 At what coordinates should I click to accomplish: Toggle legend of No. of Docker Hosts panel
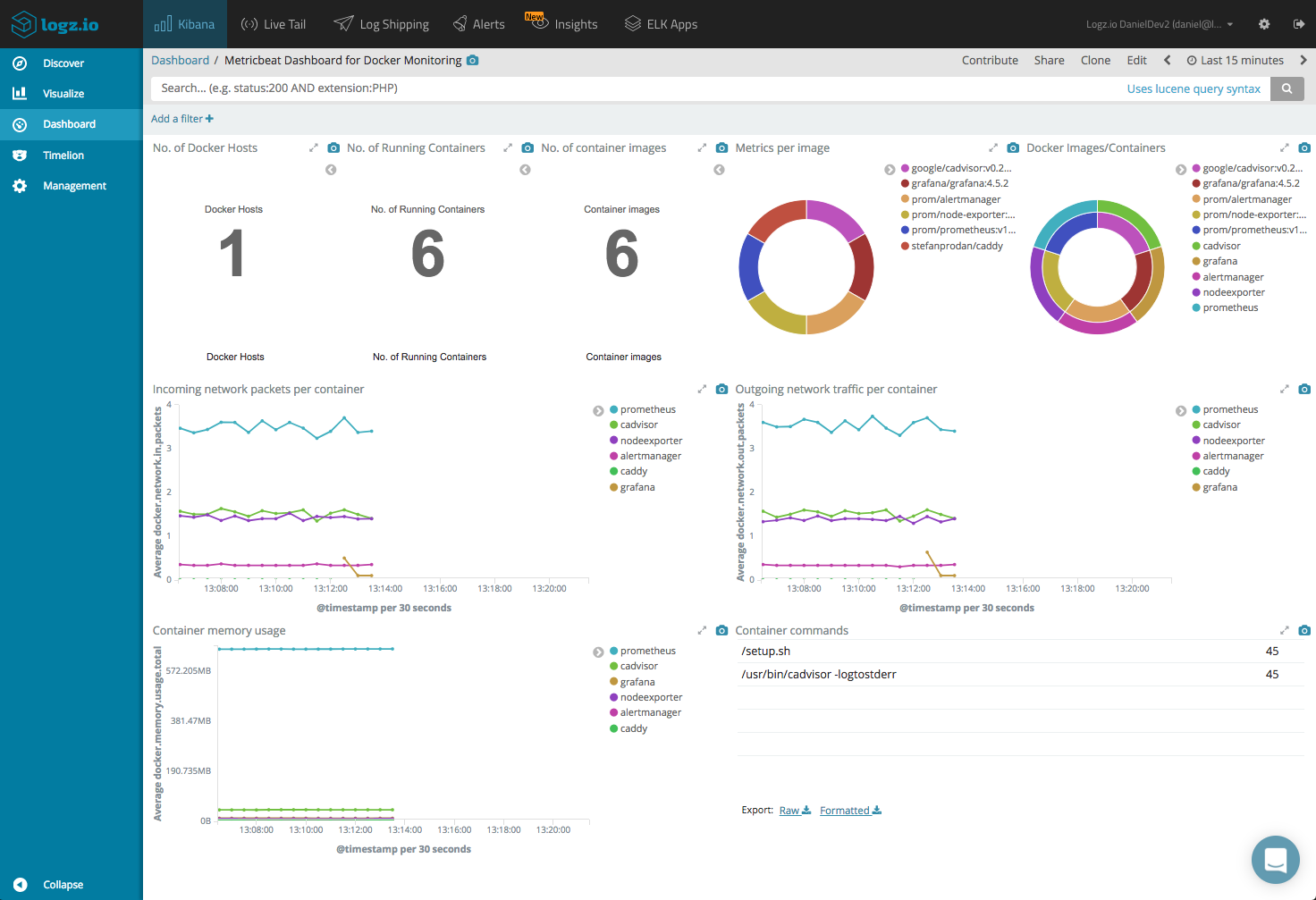click(x=331, y=170)
